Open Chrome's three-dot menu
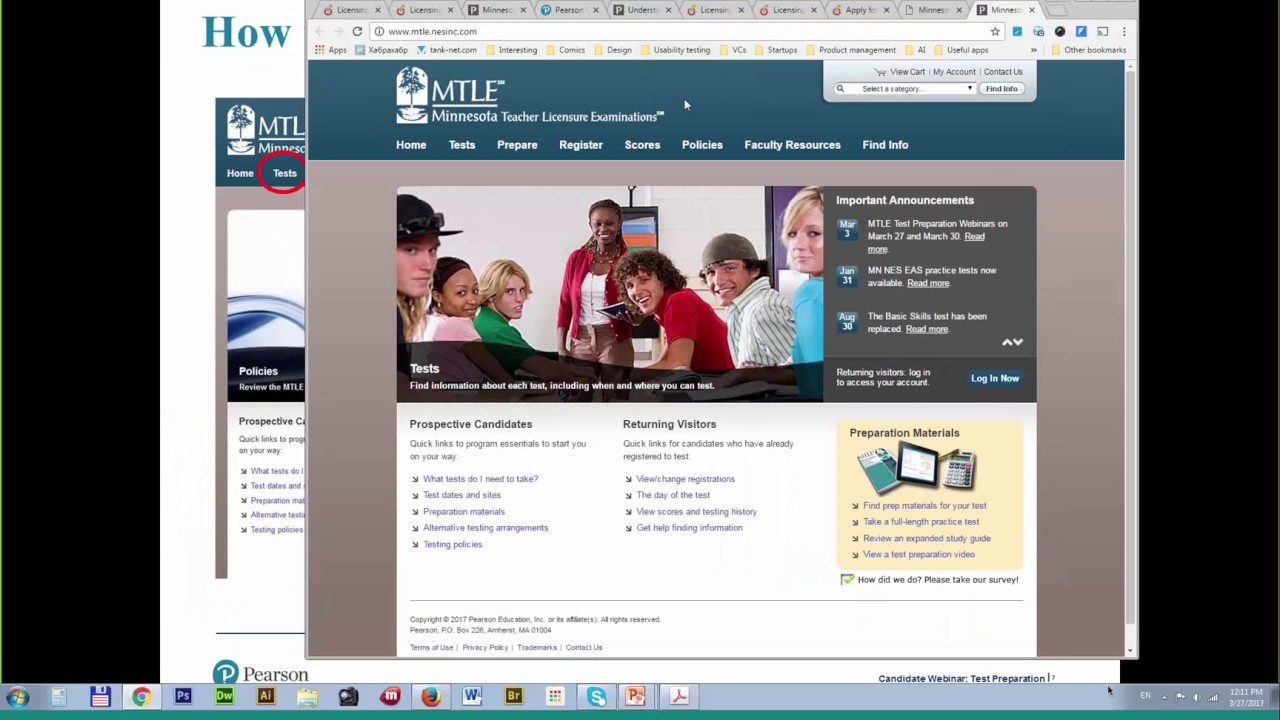Viewport: 1280px width, 720px height. pos(1124,31)
